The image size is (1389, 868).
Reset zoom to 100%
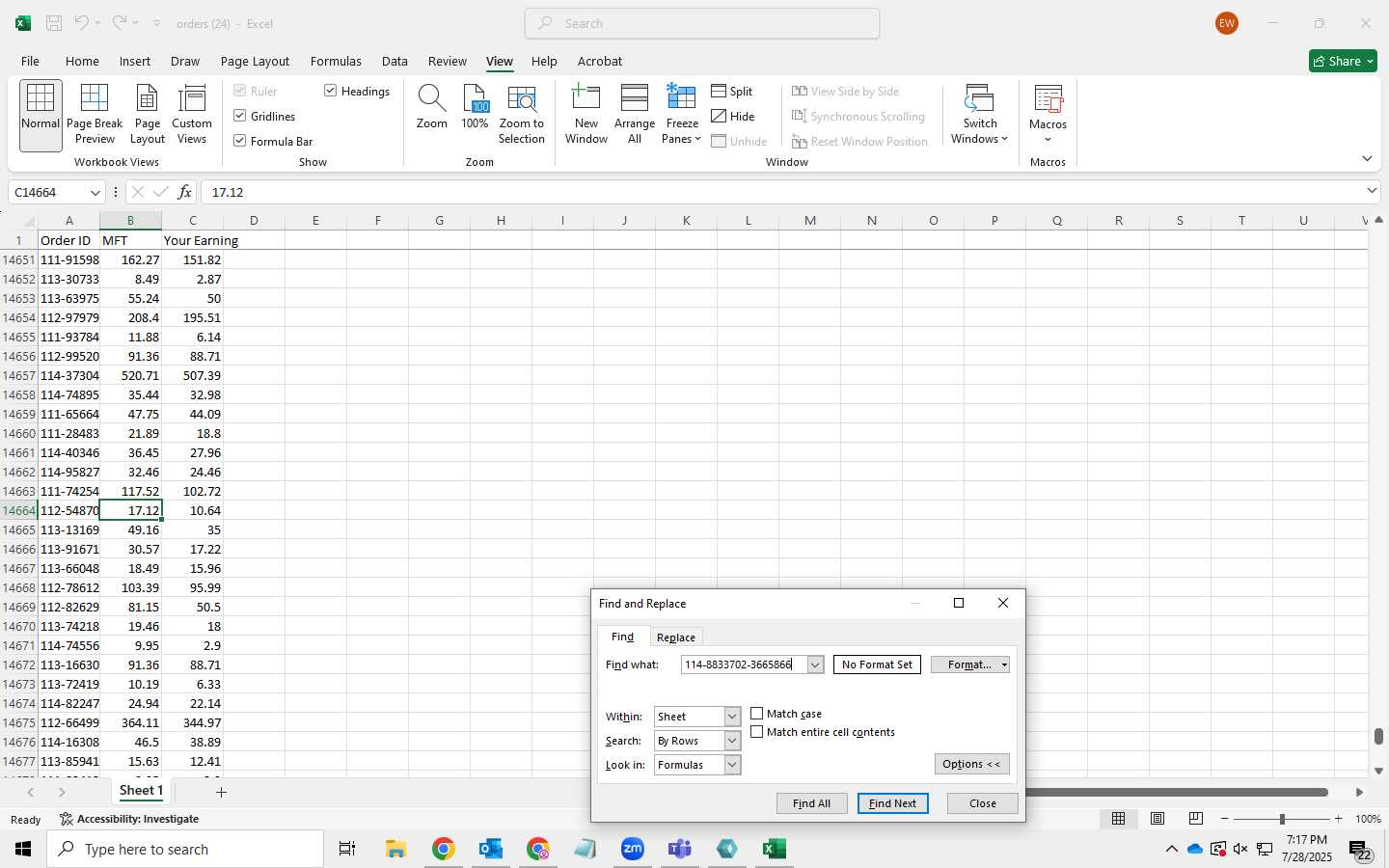(x=475, y=106)
